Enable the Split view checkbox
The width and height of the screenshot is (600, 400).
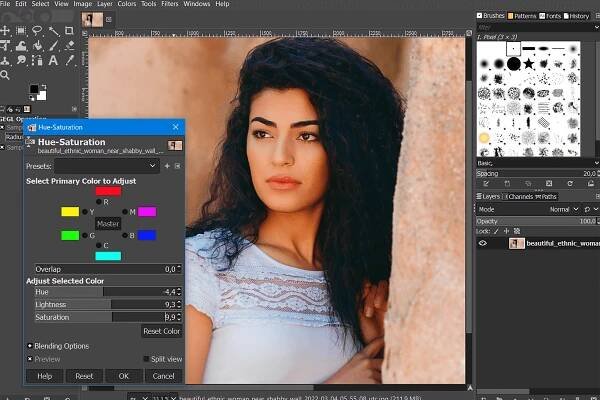(x=147, y=359)
